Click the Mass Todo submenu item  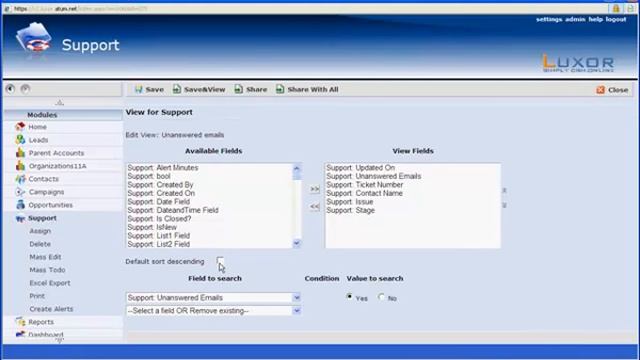tap(47, 270)
